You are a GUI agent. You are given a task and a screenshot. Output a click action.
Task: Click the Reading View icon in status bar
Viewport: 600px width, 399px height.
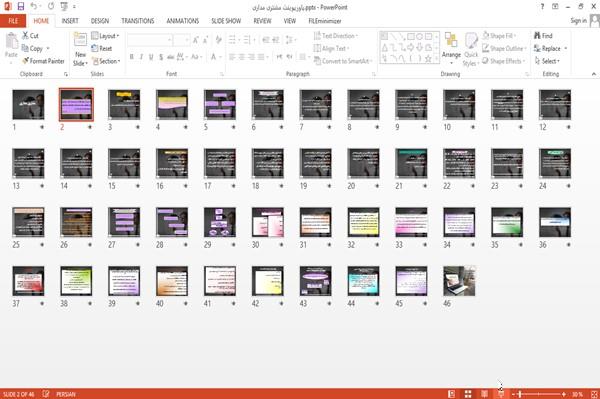point(484,394)
